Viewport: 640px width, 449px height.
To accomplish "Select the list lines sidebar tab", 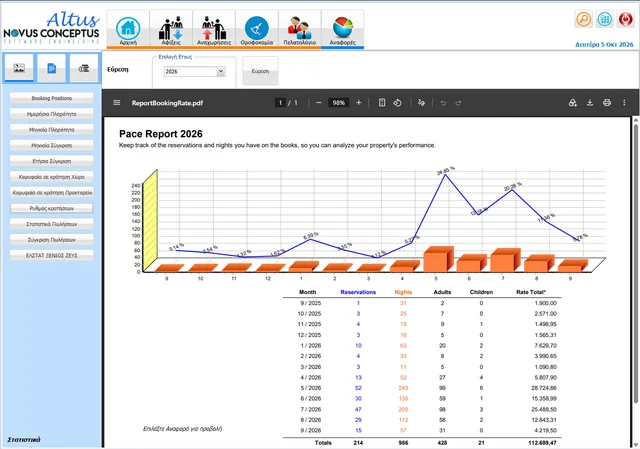I will [x=84, y=68].
